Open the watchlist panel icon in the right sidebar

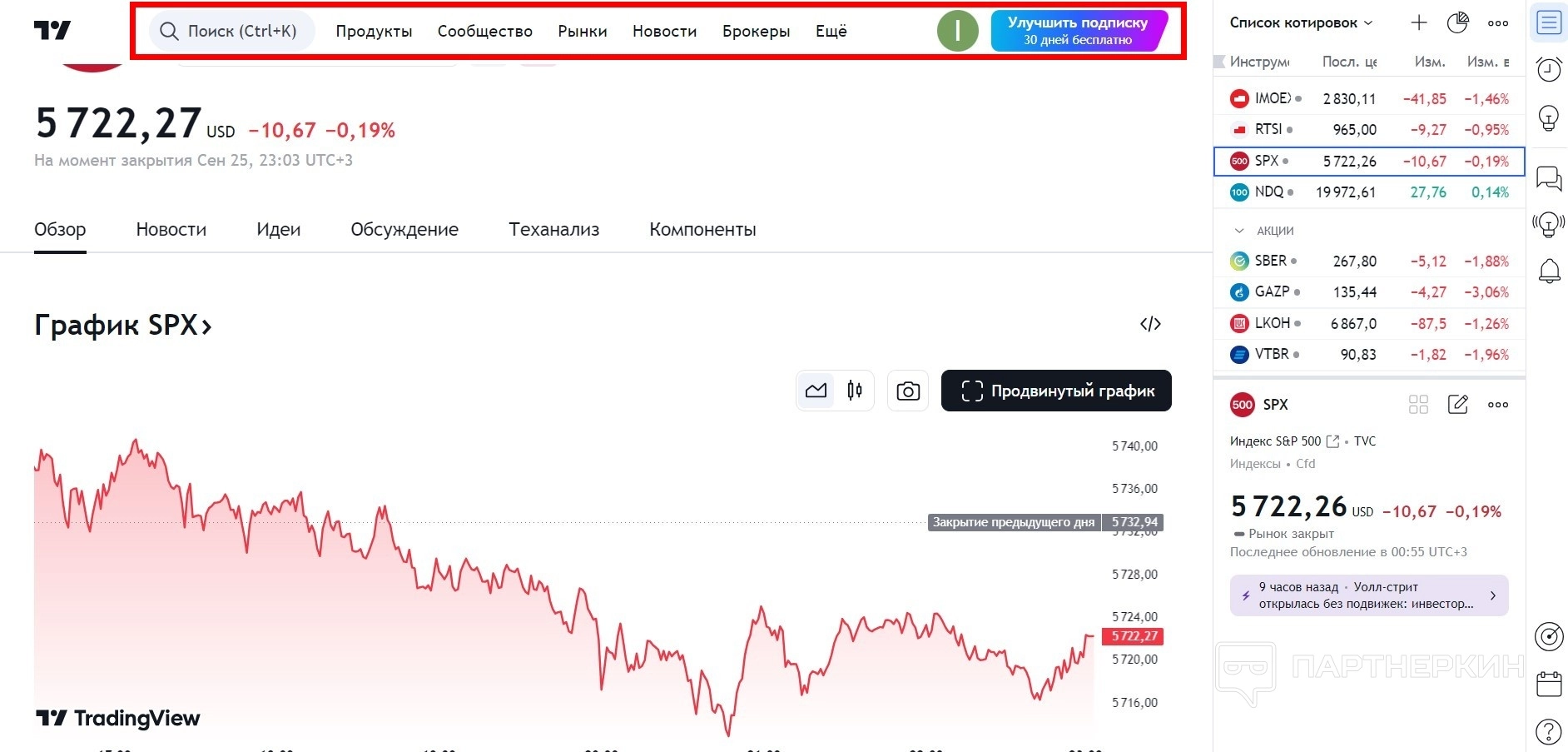click(1549, 22)
